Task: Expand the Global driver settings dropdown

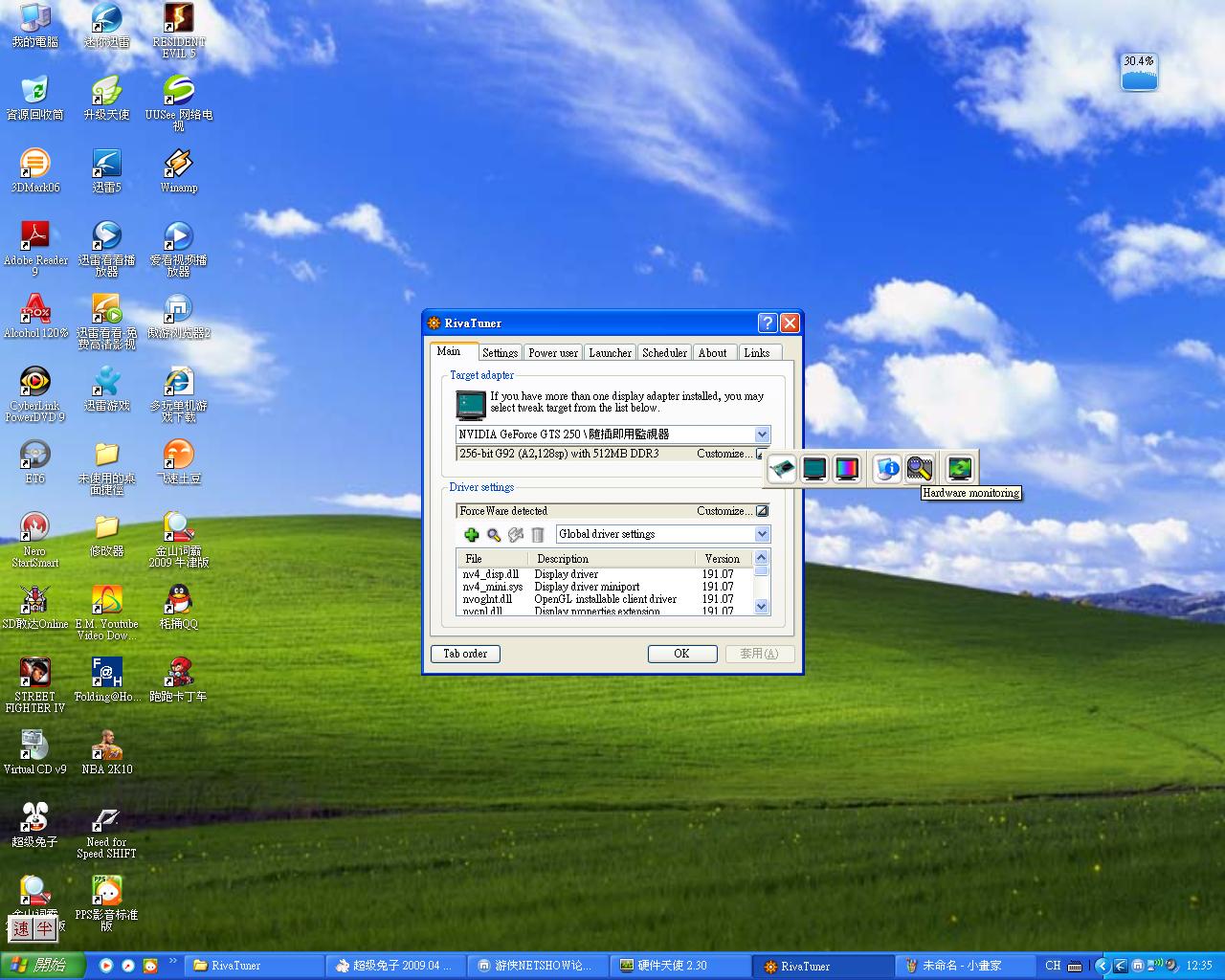Action: pos(762,534)
